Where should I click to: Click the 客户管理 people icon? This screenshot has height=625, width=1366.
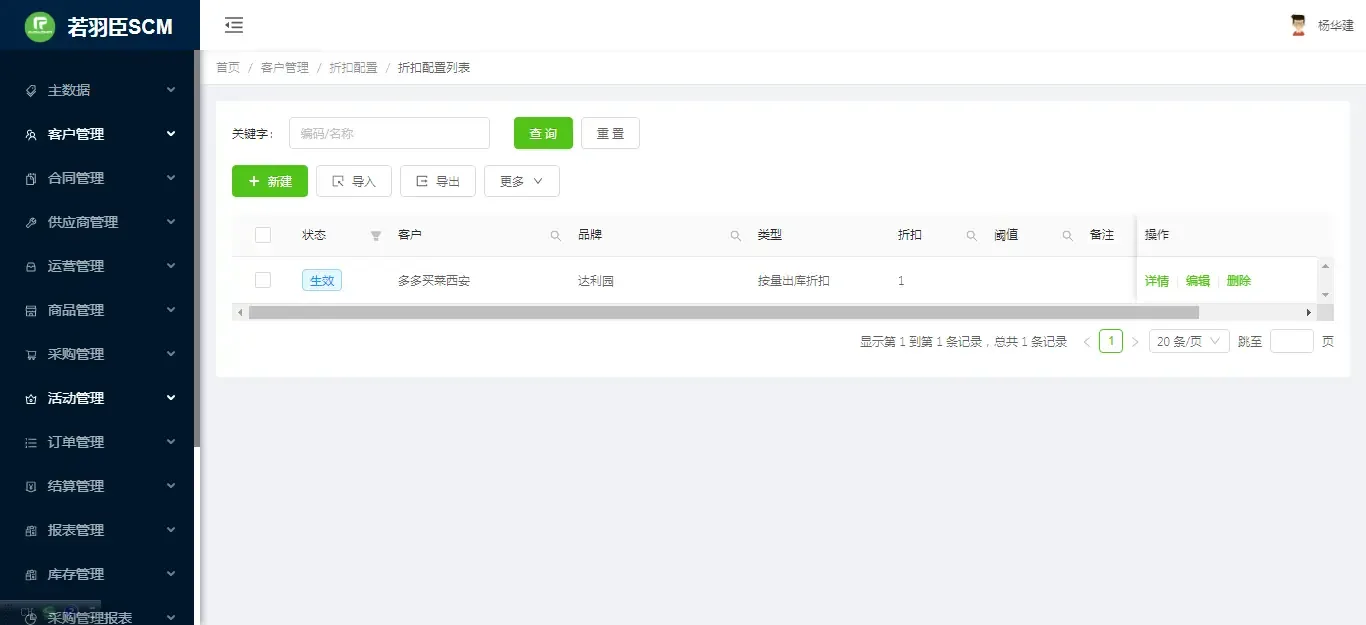tap(31, 134)
